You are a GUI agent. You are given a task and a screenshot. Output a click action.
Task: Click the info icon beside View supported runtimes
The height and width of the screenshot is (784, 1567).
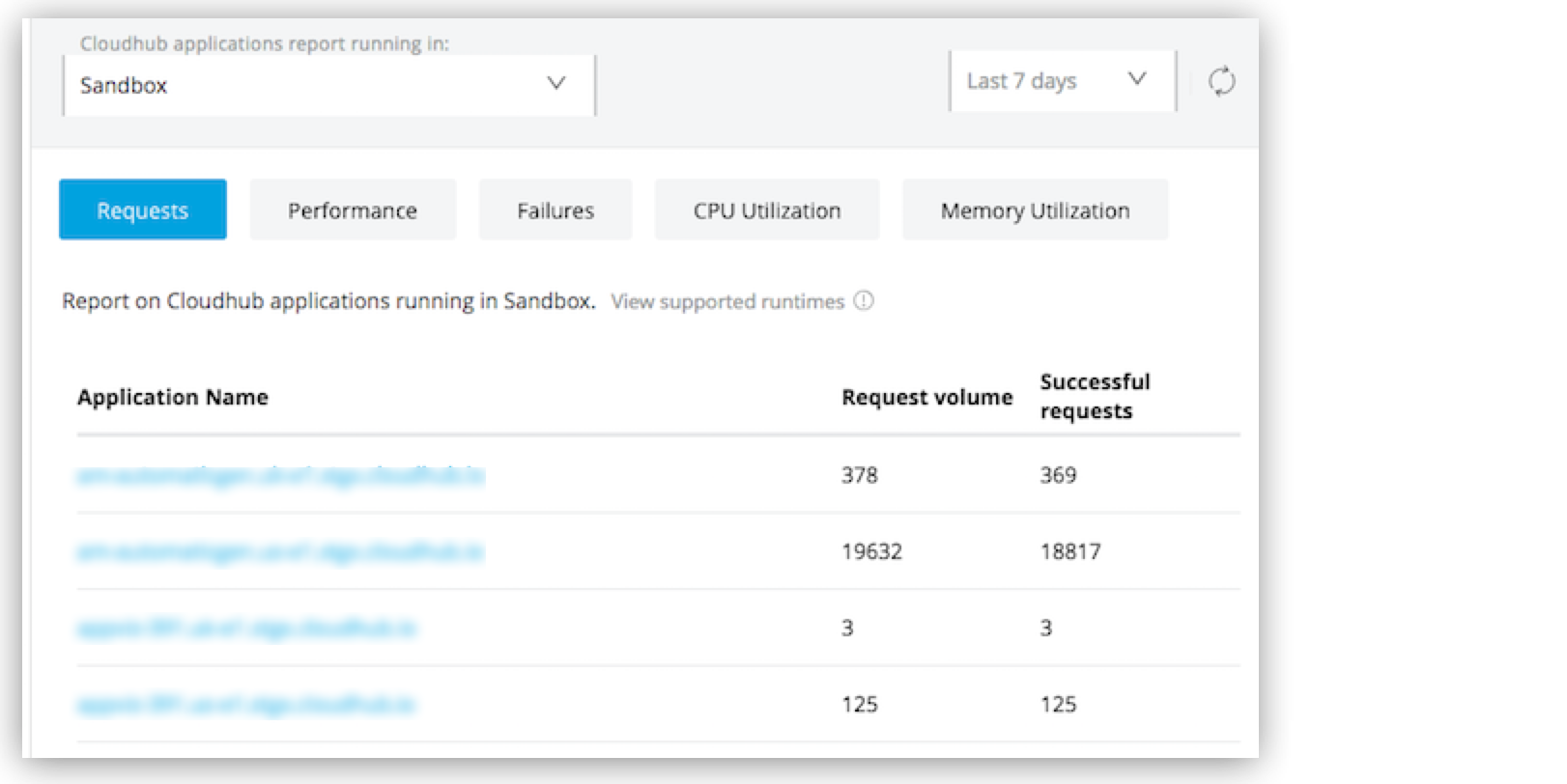tap(865, 301)
